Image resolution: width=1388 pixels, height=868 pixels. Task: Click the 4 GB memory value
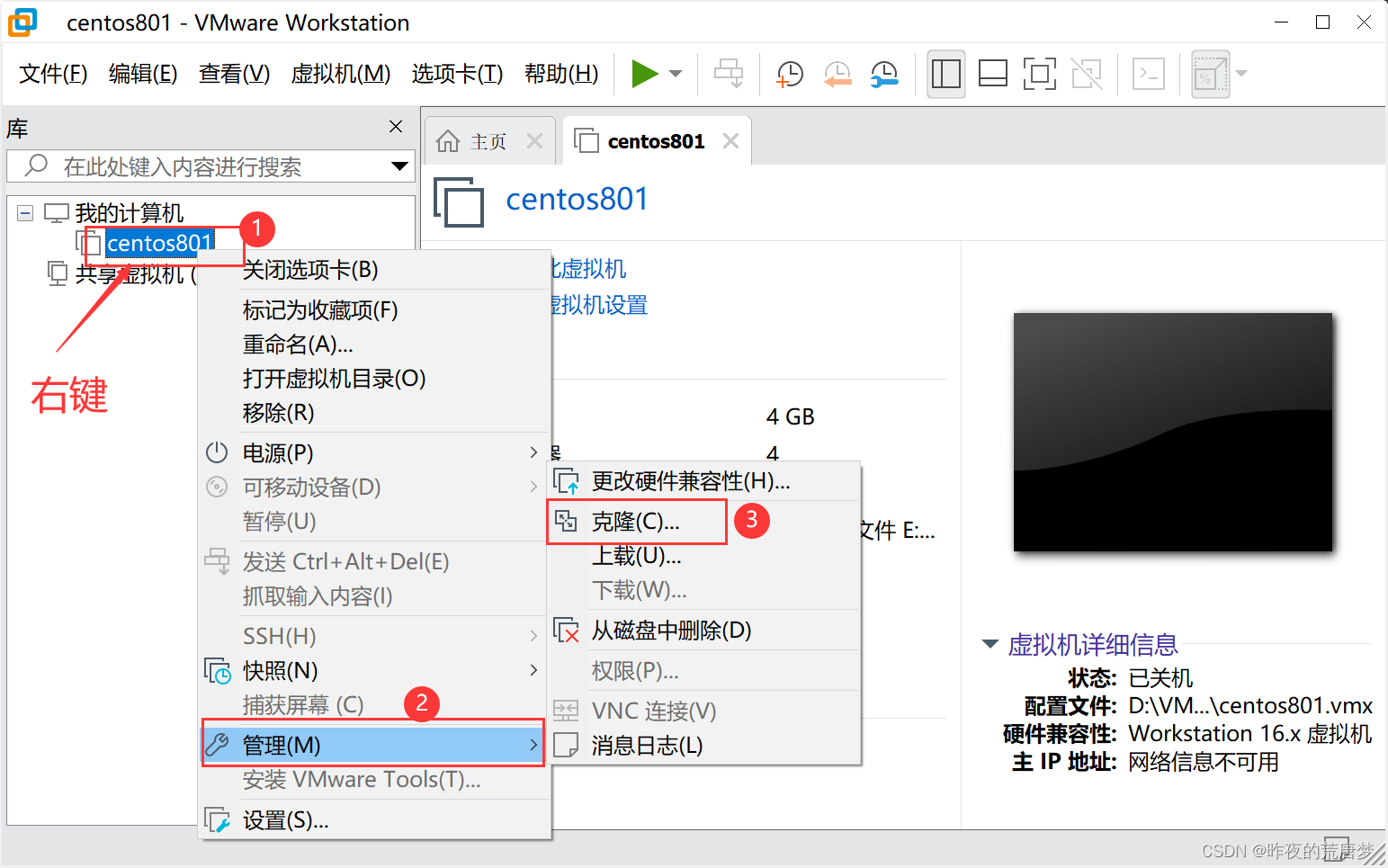(x=790, y=416)
